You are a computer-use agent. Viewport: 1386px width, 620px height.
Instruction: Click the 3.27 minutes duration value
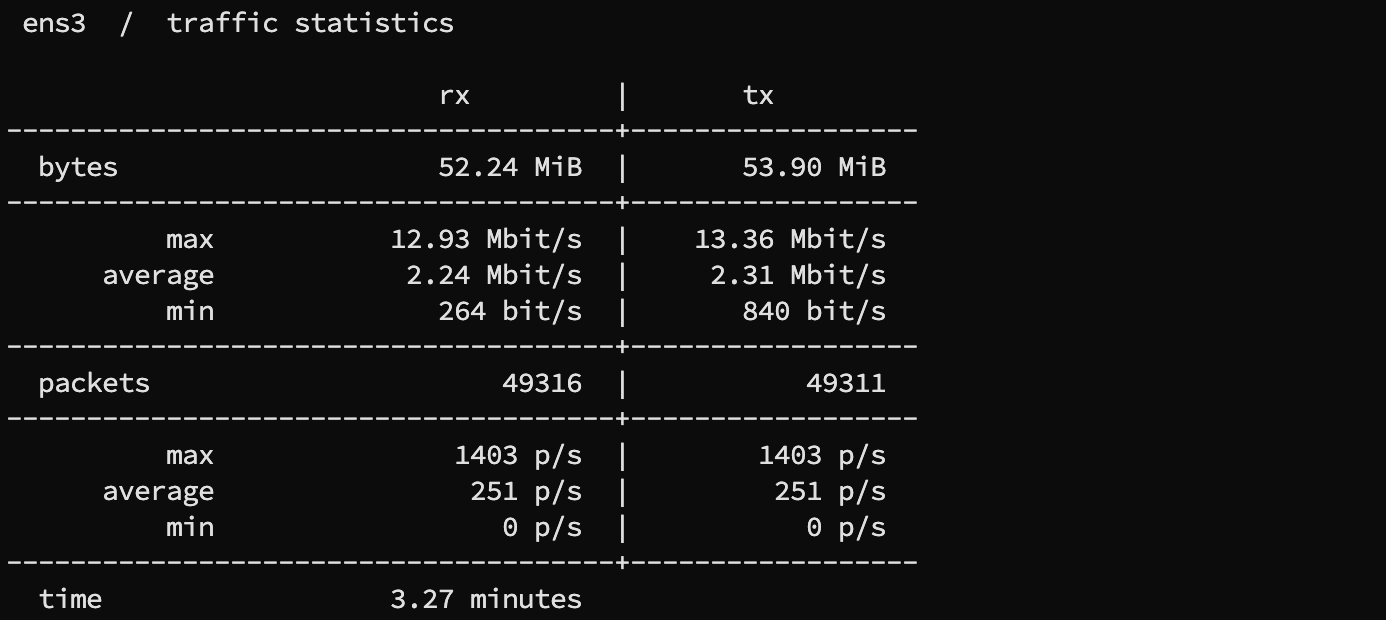pyautogui.click(x=486, y=599)
